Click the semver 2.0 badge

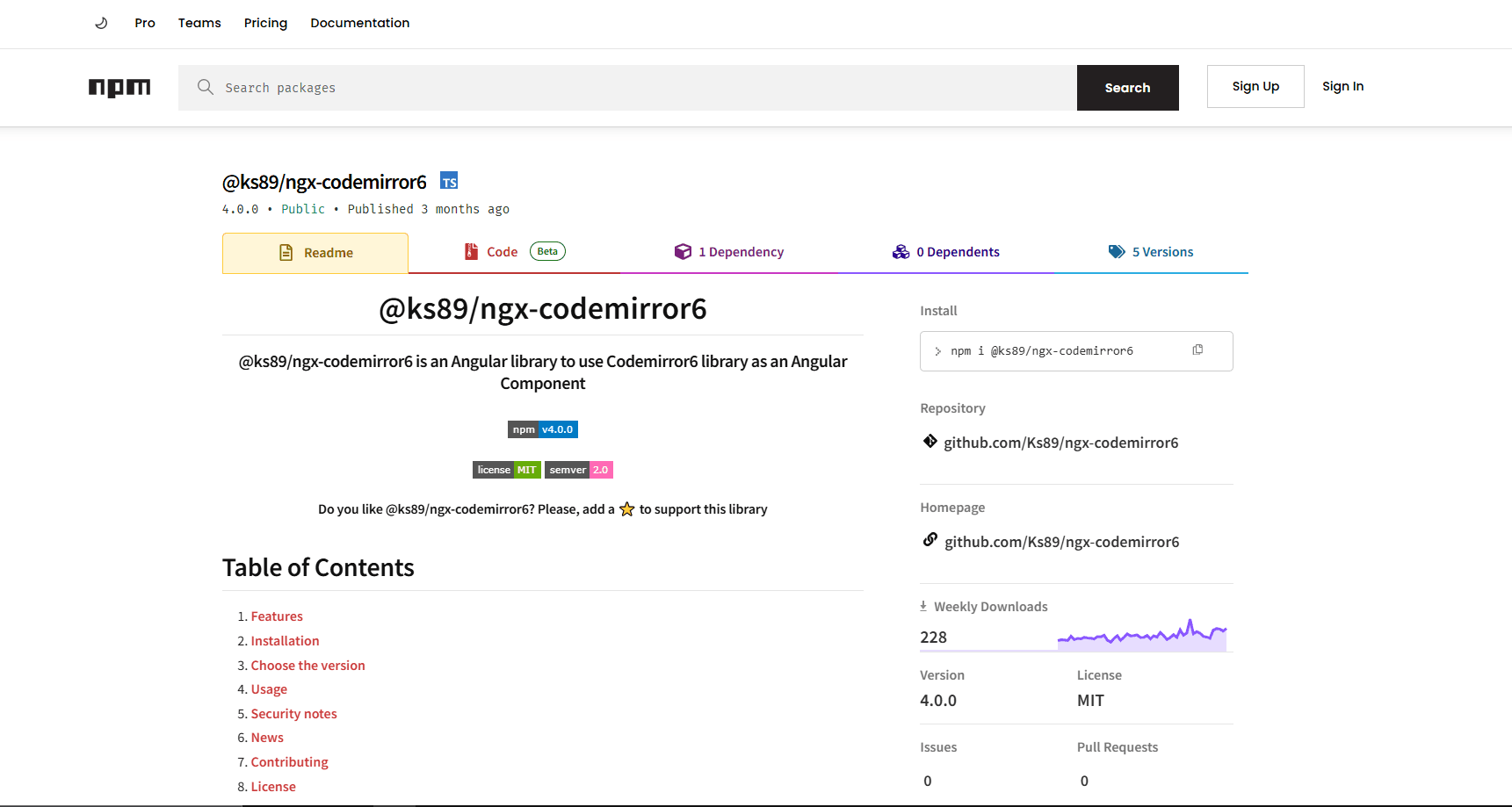click(x=579, y=470)
